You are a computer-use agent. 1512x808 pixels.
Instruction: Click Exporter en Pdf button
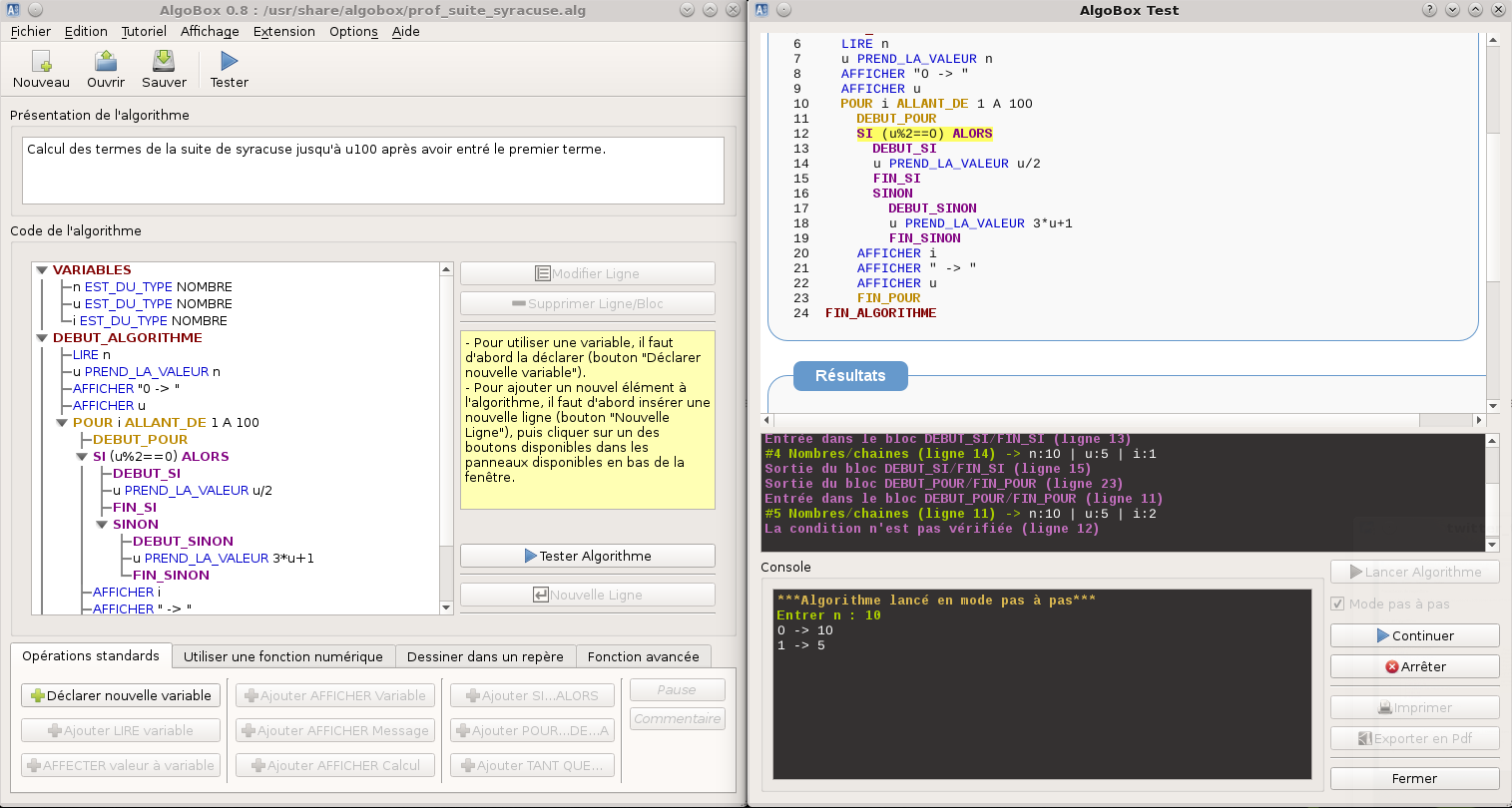tap(1414, 738)
